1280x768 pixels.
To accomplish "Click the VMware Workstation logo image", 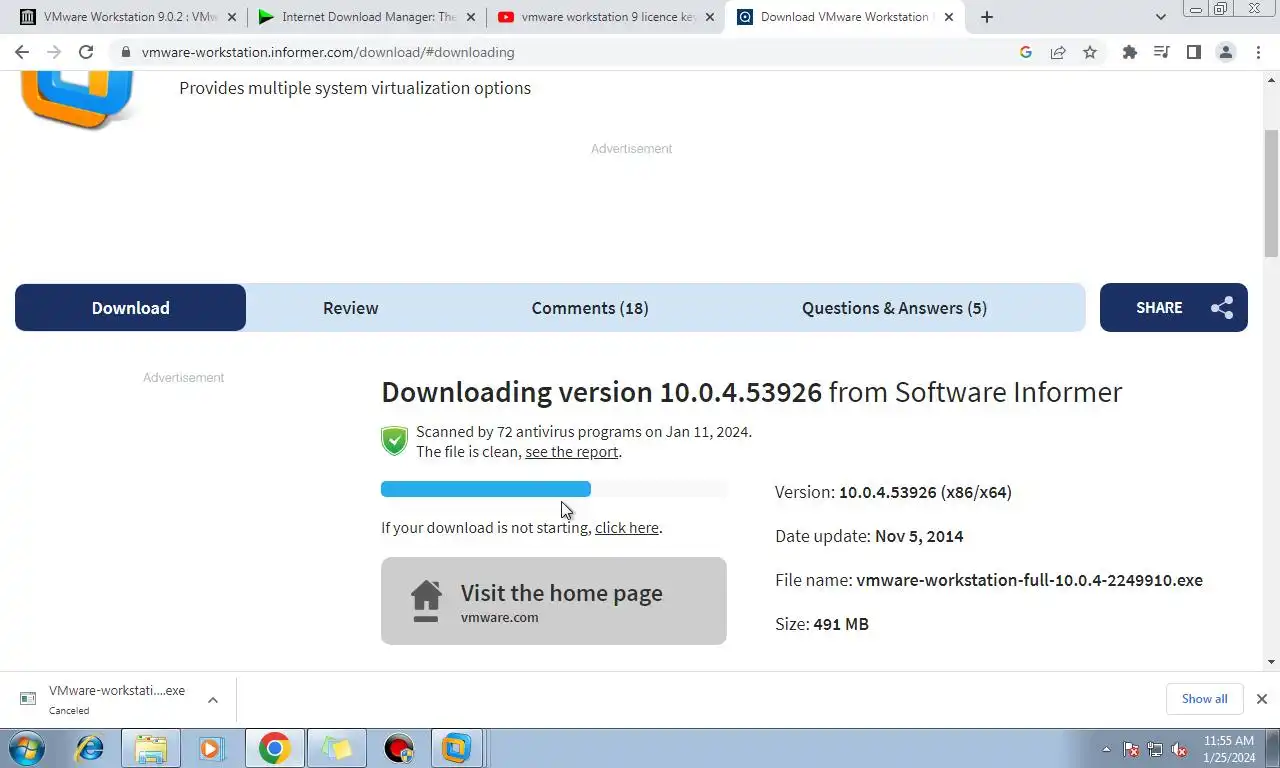I will [x=78, y=98].
